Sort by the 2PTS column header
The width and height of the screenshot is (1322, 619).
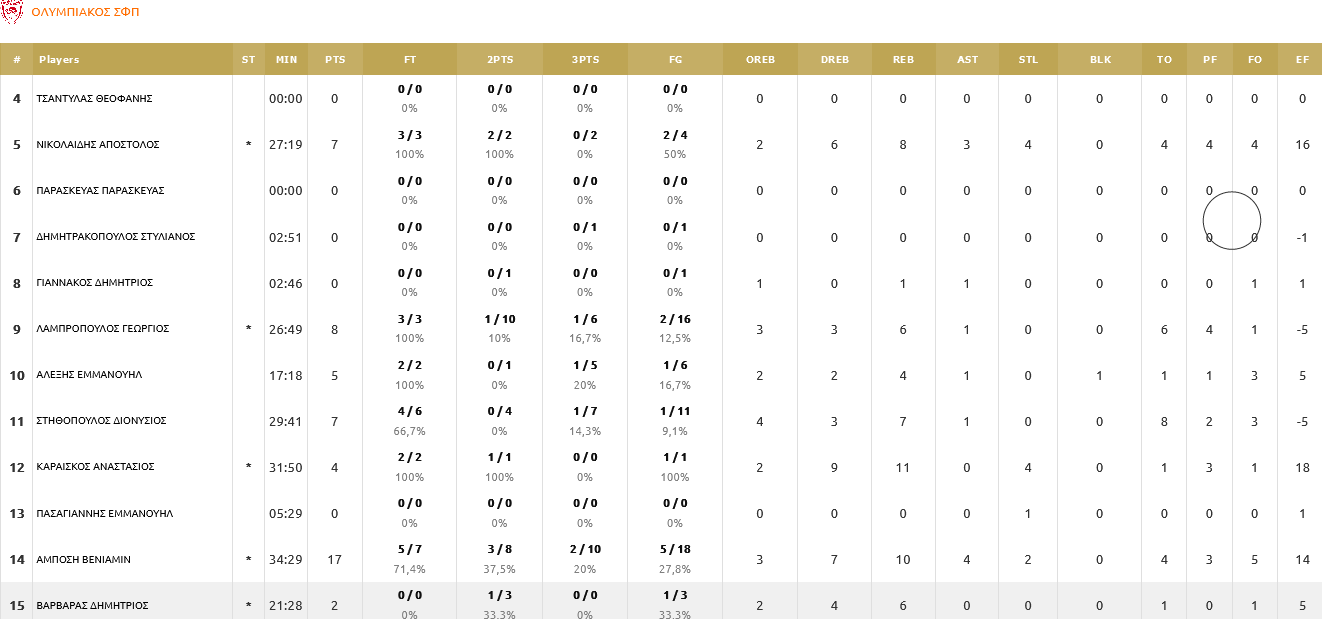point(500,60)
